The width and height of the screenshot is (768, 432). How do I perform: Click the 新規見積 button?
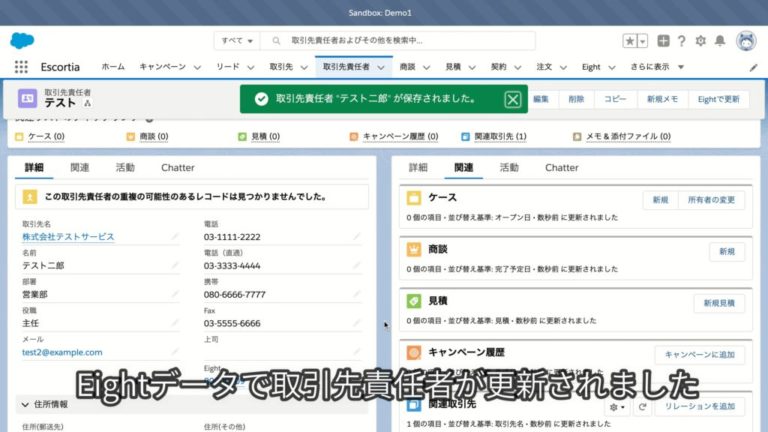[719, 302]
